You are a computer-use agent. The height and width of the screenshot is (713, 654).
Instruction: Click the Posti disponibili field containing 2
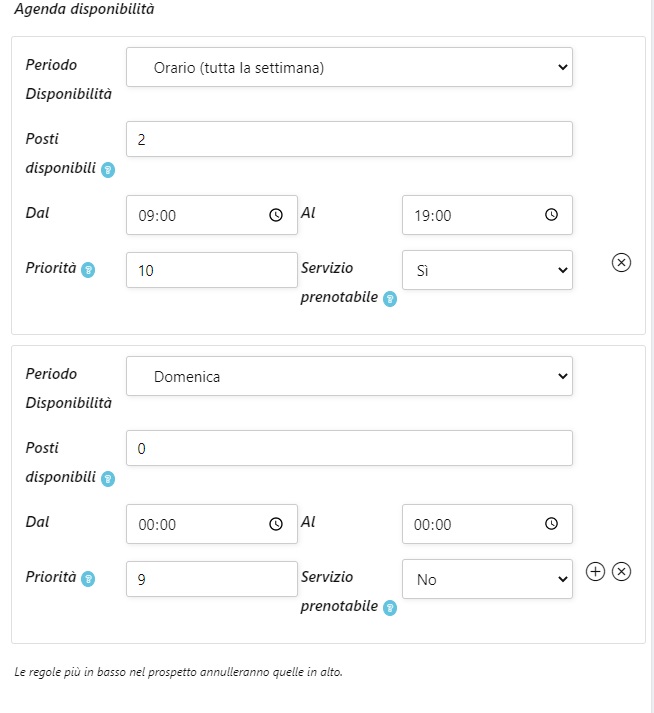pyautogui.click(x=349, y=139)
